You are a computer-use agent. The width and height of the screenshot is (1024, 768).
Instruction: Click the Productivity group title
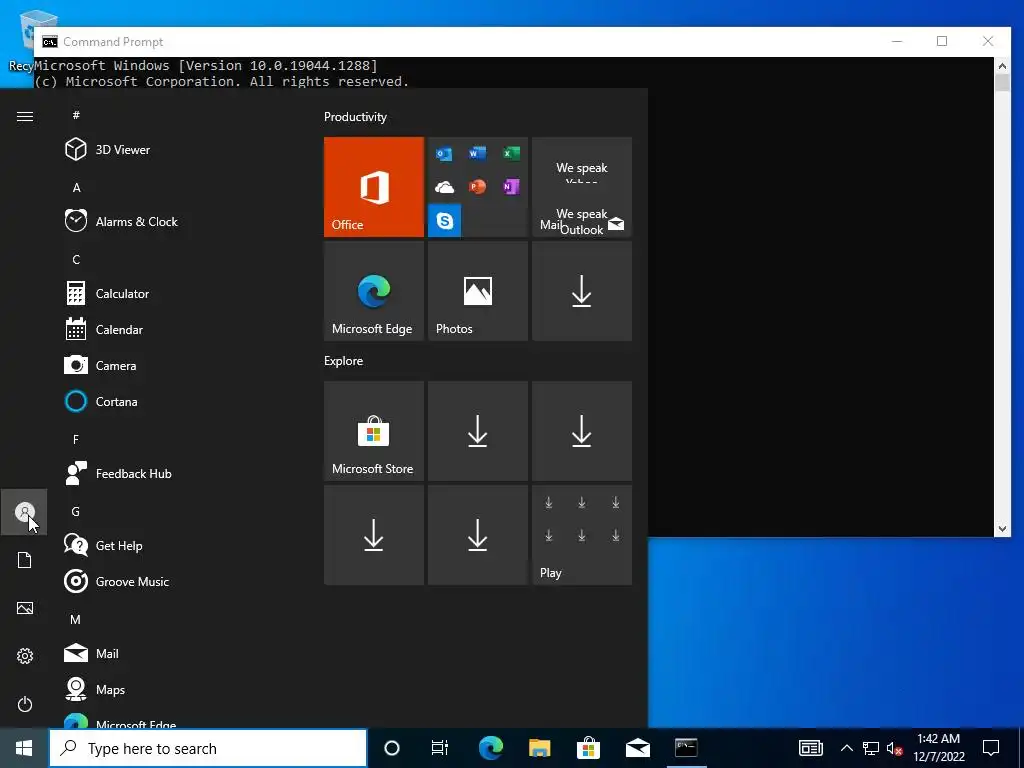pos(355,117)
